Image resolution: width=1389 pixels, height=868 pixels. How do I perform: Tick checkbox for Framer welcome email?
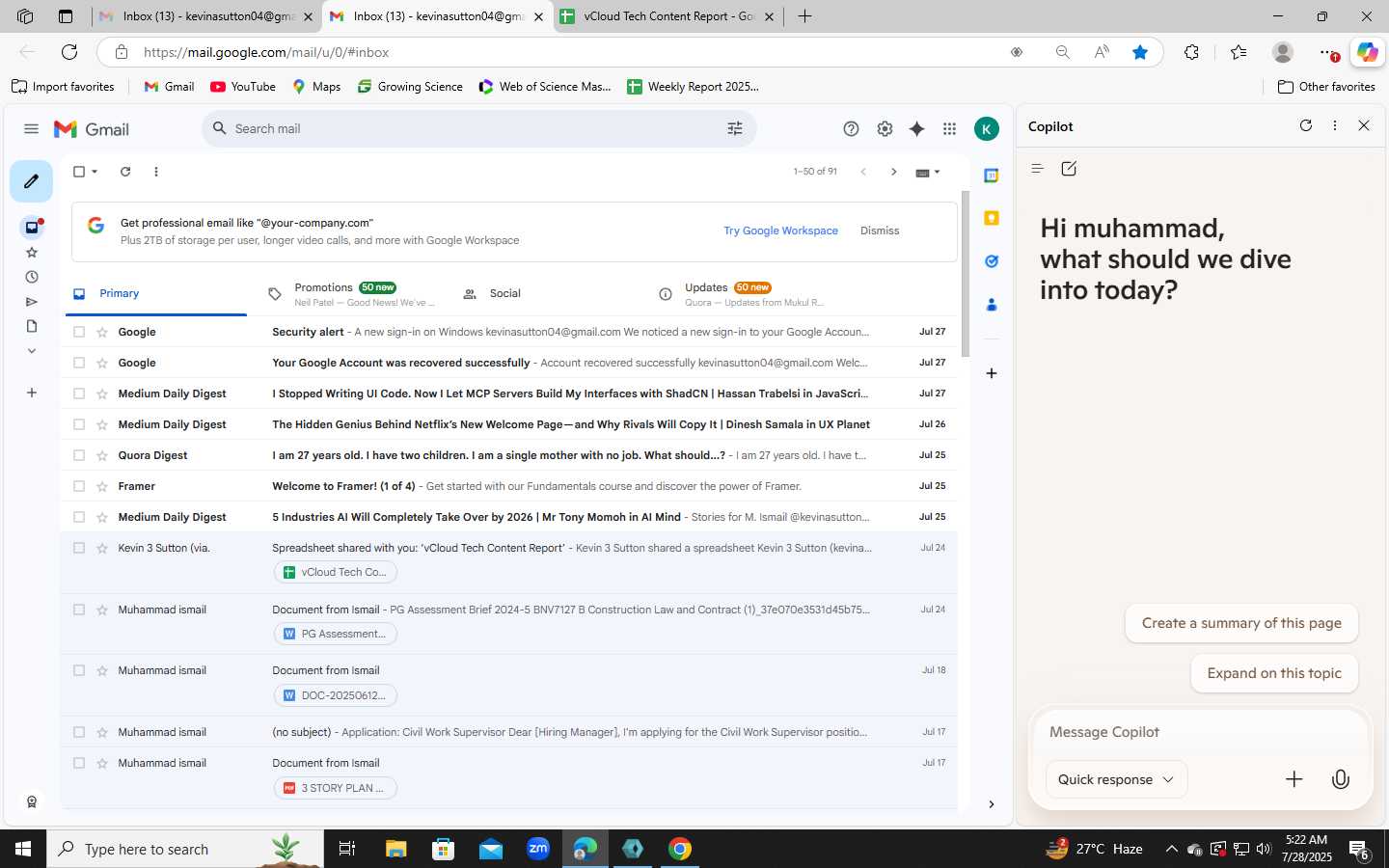coord(79,486)
